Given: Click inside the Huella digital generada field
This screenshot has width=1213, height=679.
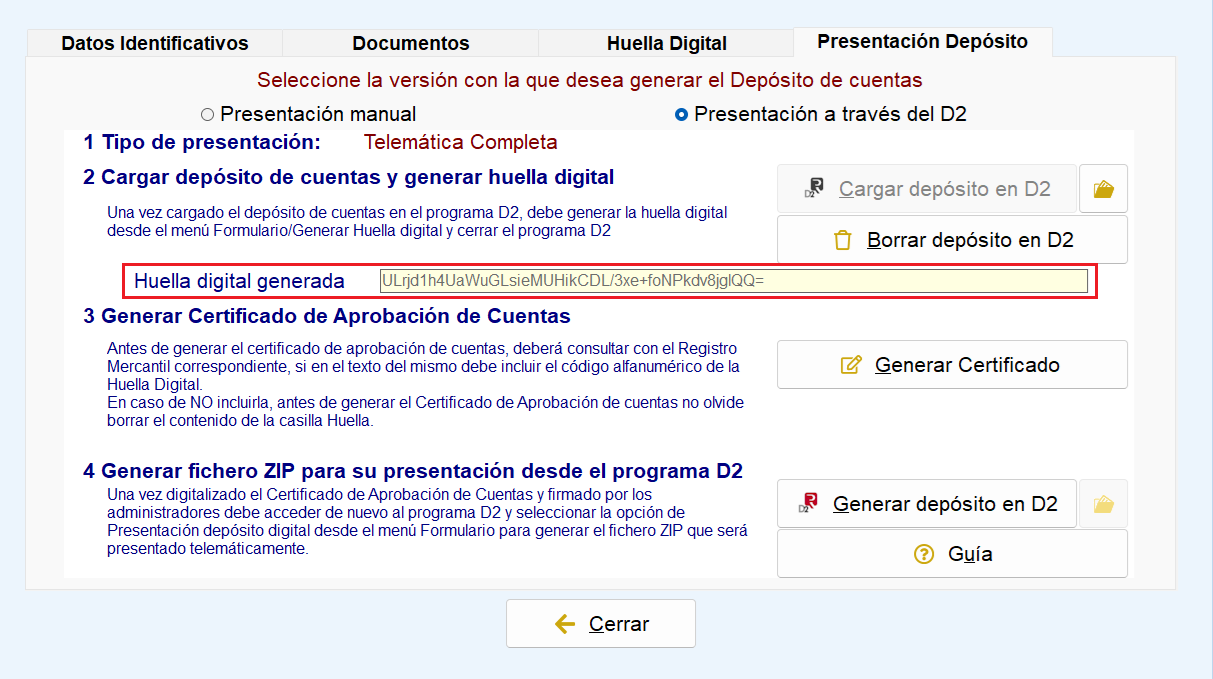Looking at the screenshot, I should [x=733, y=281].
